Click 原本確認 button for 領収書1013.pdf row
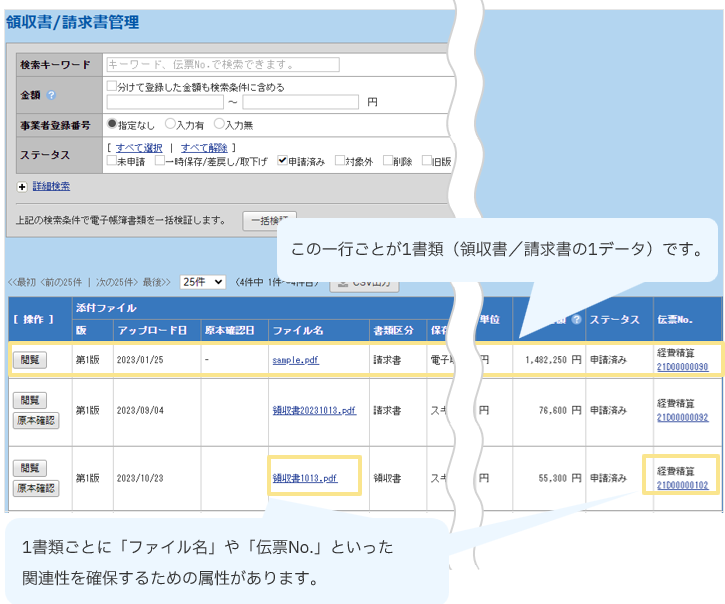 pyautogui.click(x=35, y=488)
